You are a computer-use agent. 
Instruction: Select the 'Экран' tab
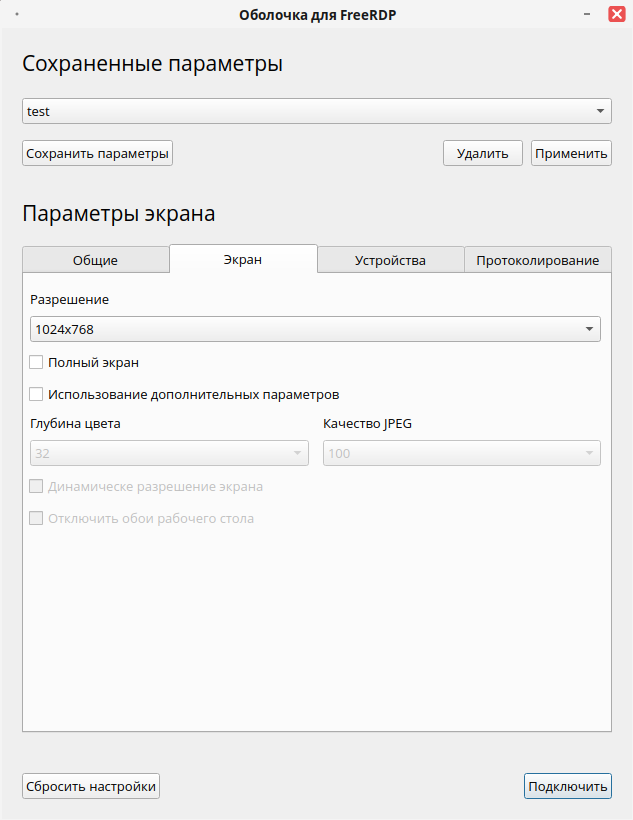click(243, 259)
